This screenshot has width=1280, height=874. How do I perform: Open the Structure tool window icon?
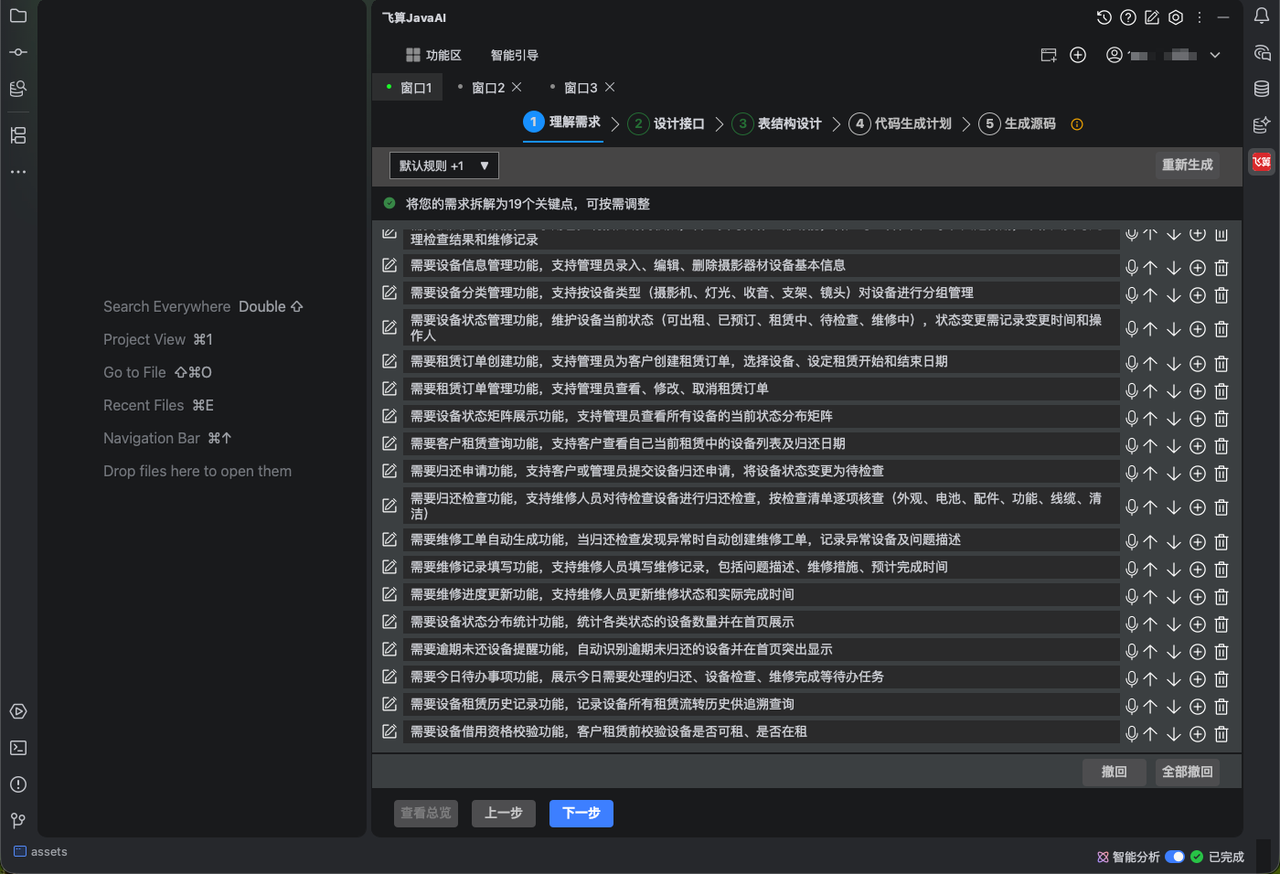point(18,135)
